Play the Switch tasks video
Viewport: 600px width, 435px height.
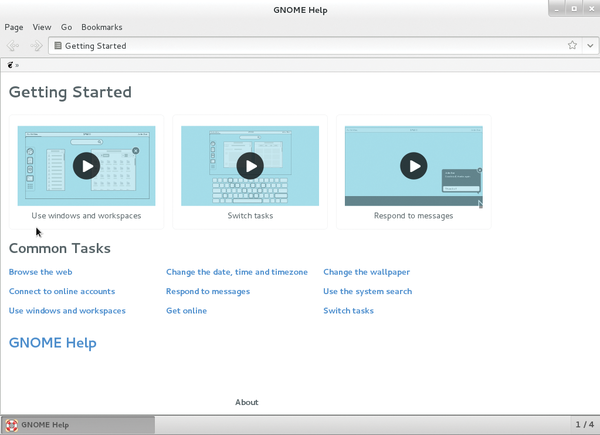click(250, 166)
